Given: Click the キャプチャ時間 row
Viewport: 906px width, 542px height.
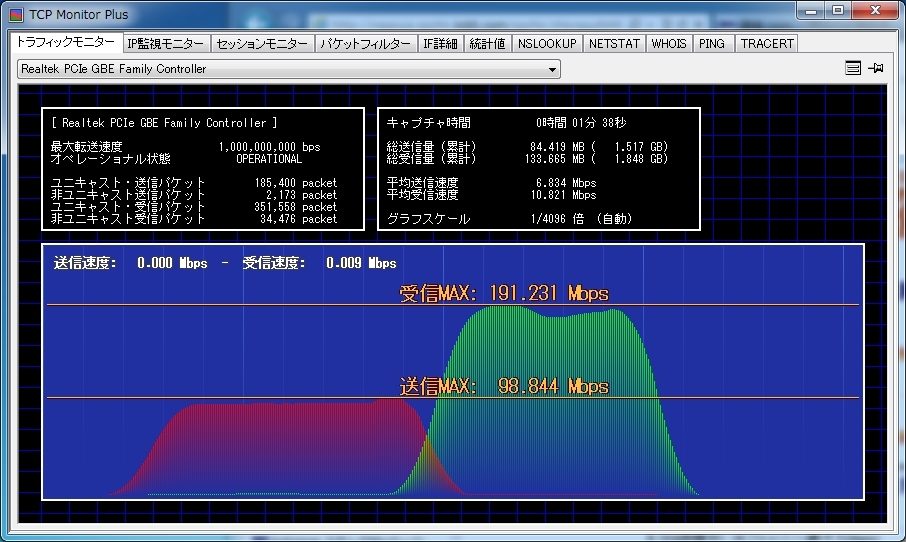Looking at the screenshot, I should tap(507, 122).
